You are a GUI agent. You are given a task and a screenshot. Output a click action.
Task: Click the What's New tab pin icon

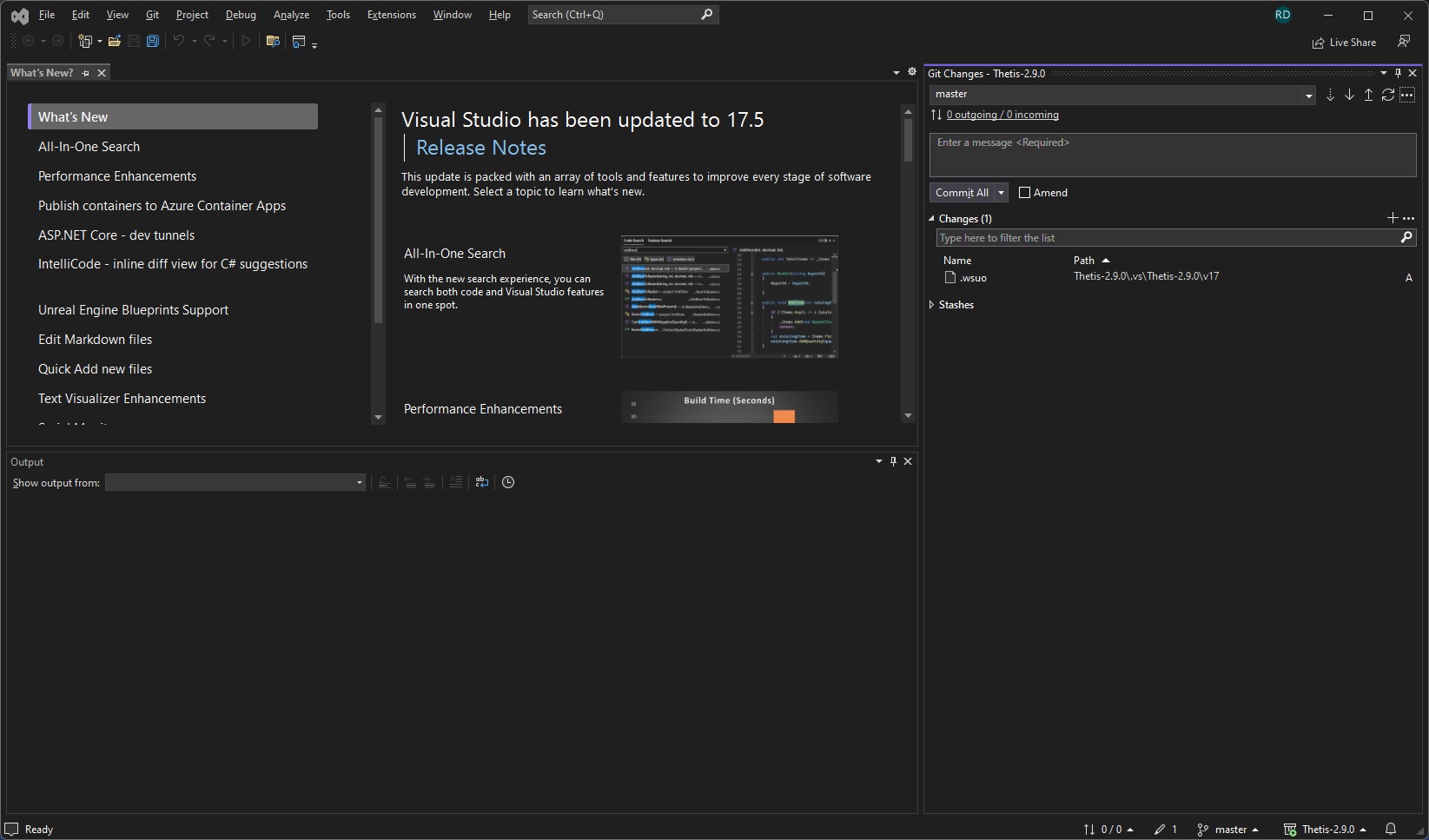pyautogui.click(x=85, y=73)
